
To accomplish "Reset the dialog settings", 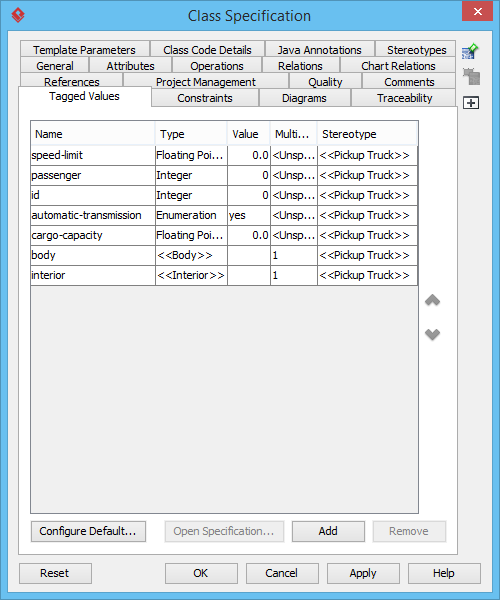I will click(55, 573).
